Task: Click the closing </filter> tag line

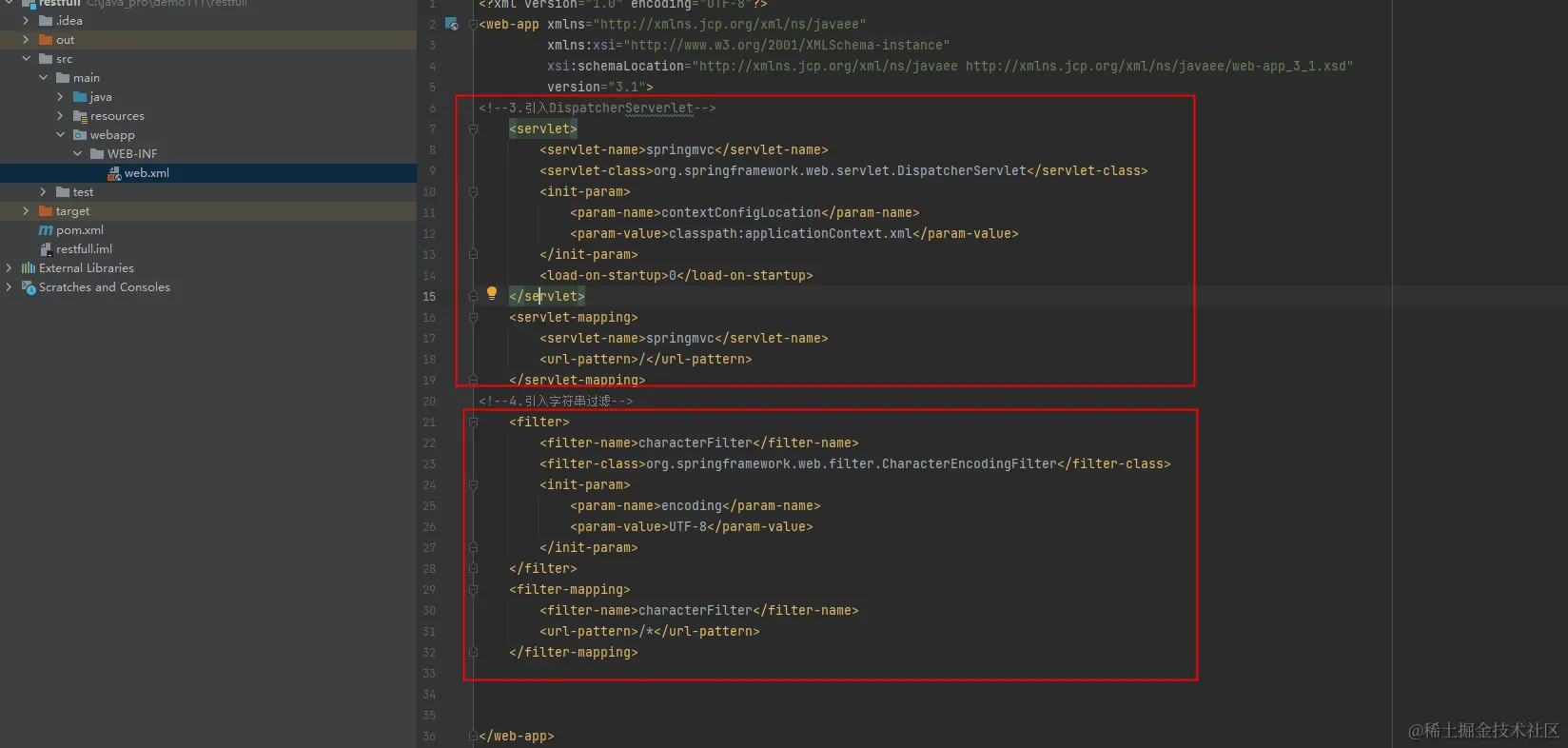Action: pos(542,569)
